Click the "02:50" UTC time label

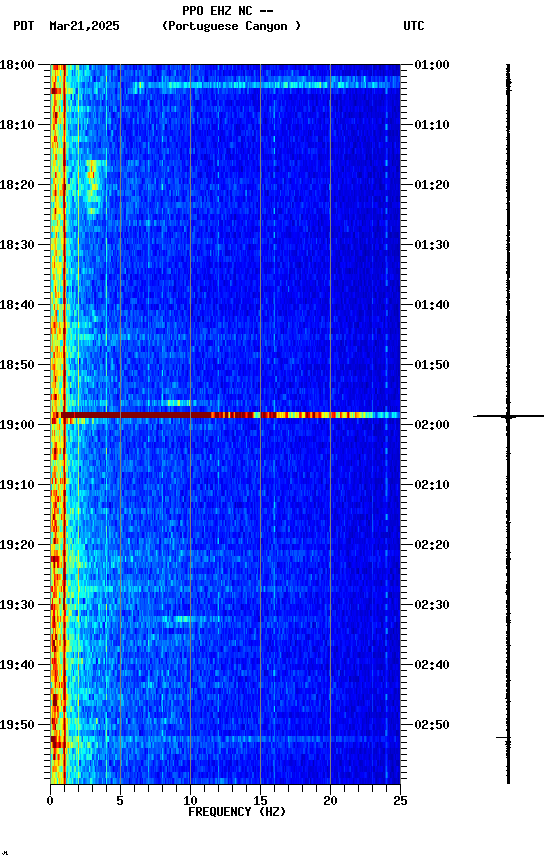432,725
